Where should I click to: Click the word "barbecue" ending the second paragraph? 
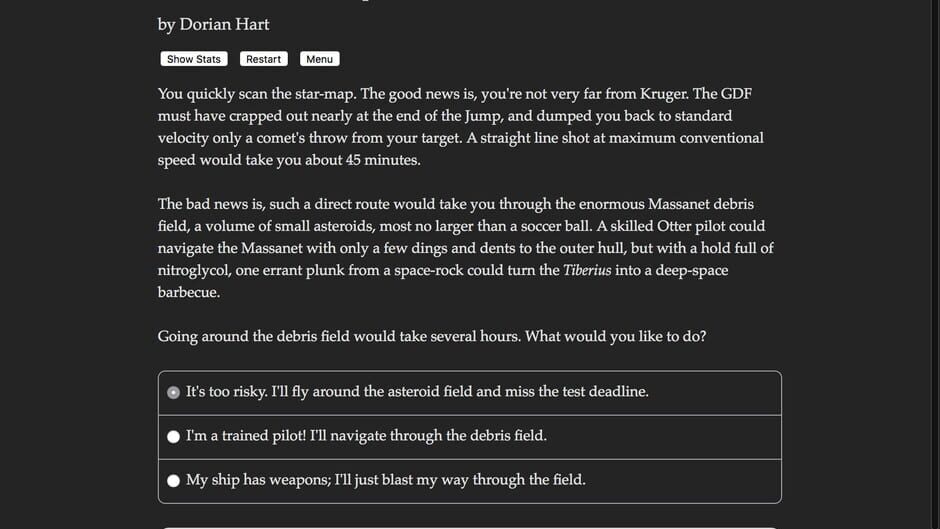(188, 292)
